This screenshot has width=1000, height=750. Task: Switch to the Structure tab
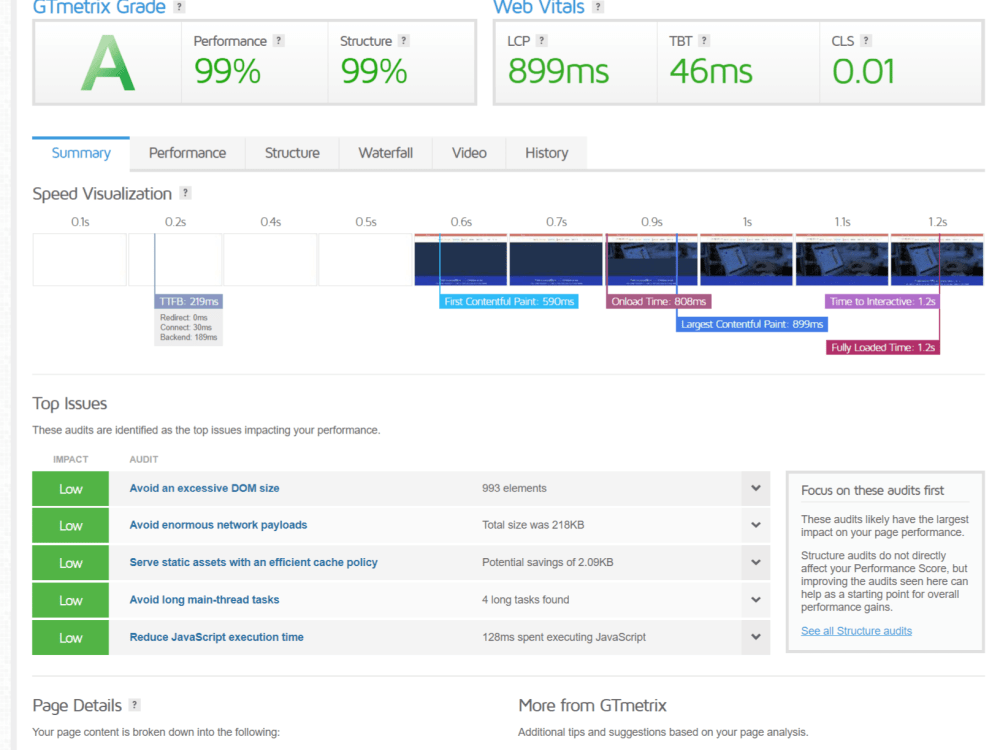(x=292, y=153)
